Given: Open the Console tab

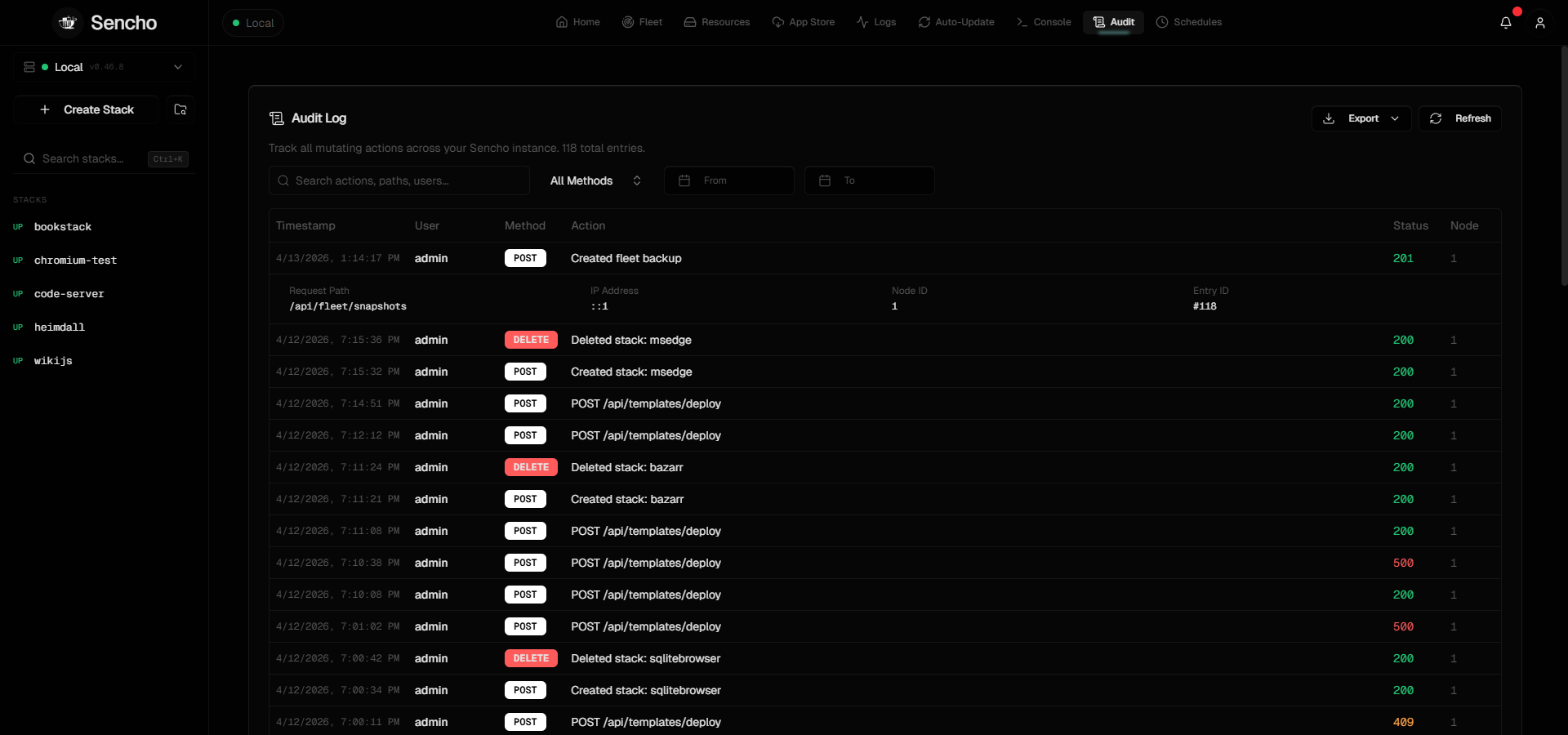Looking at the screenshot, I should pos(1044,22).
